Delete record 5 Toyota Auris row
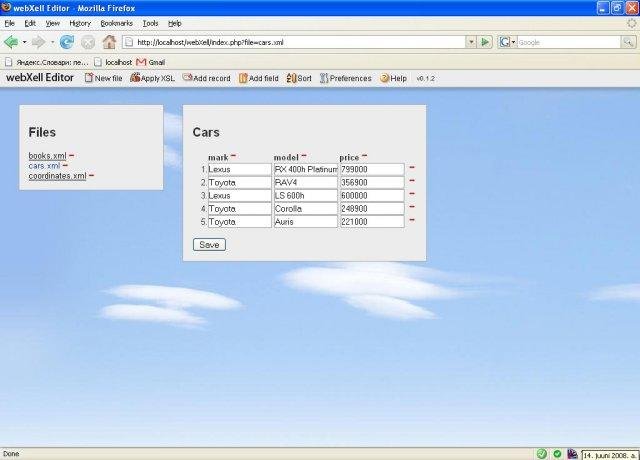640x460 pixels. click(412, 220)
